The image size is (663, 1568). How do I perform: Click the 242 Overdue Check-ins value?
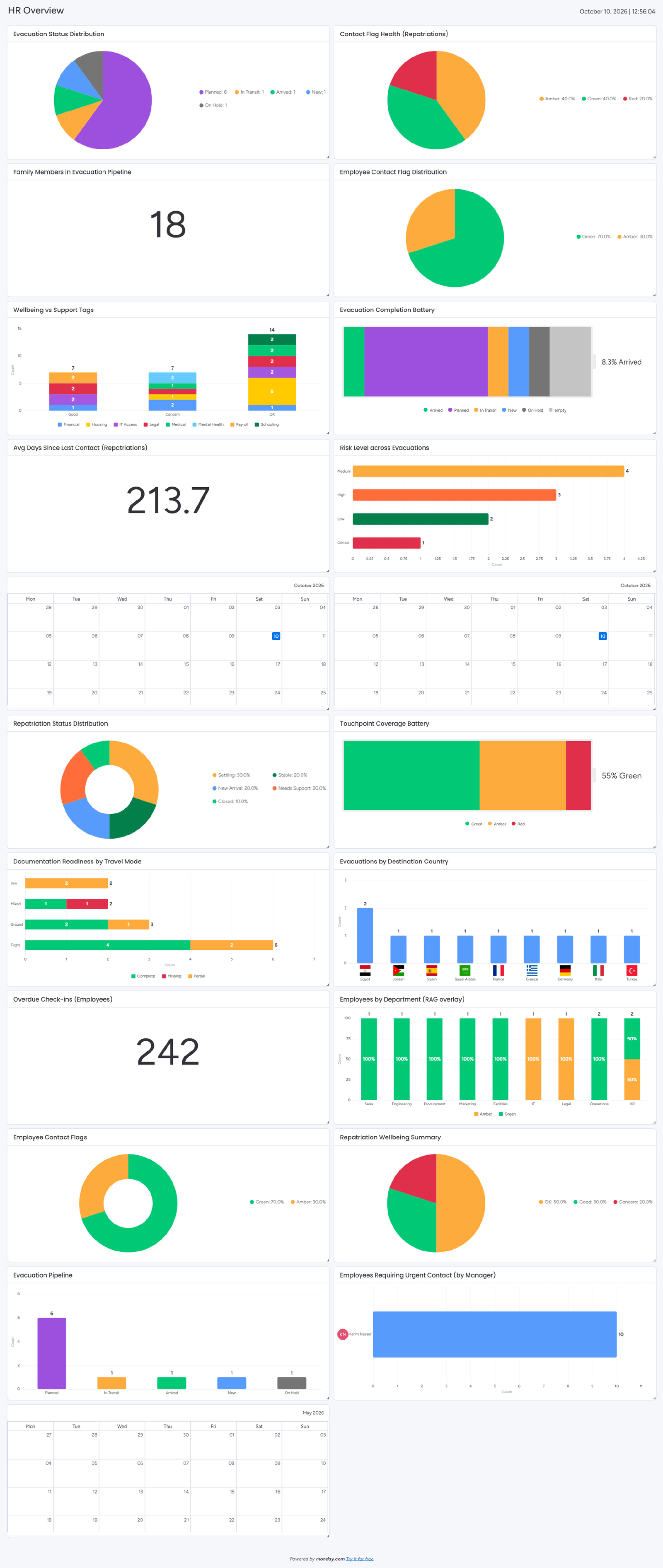[167, 1052]
